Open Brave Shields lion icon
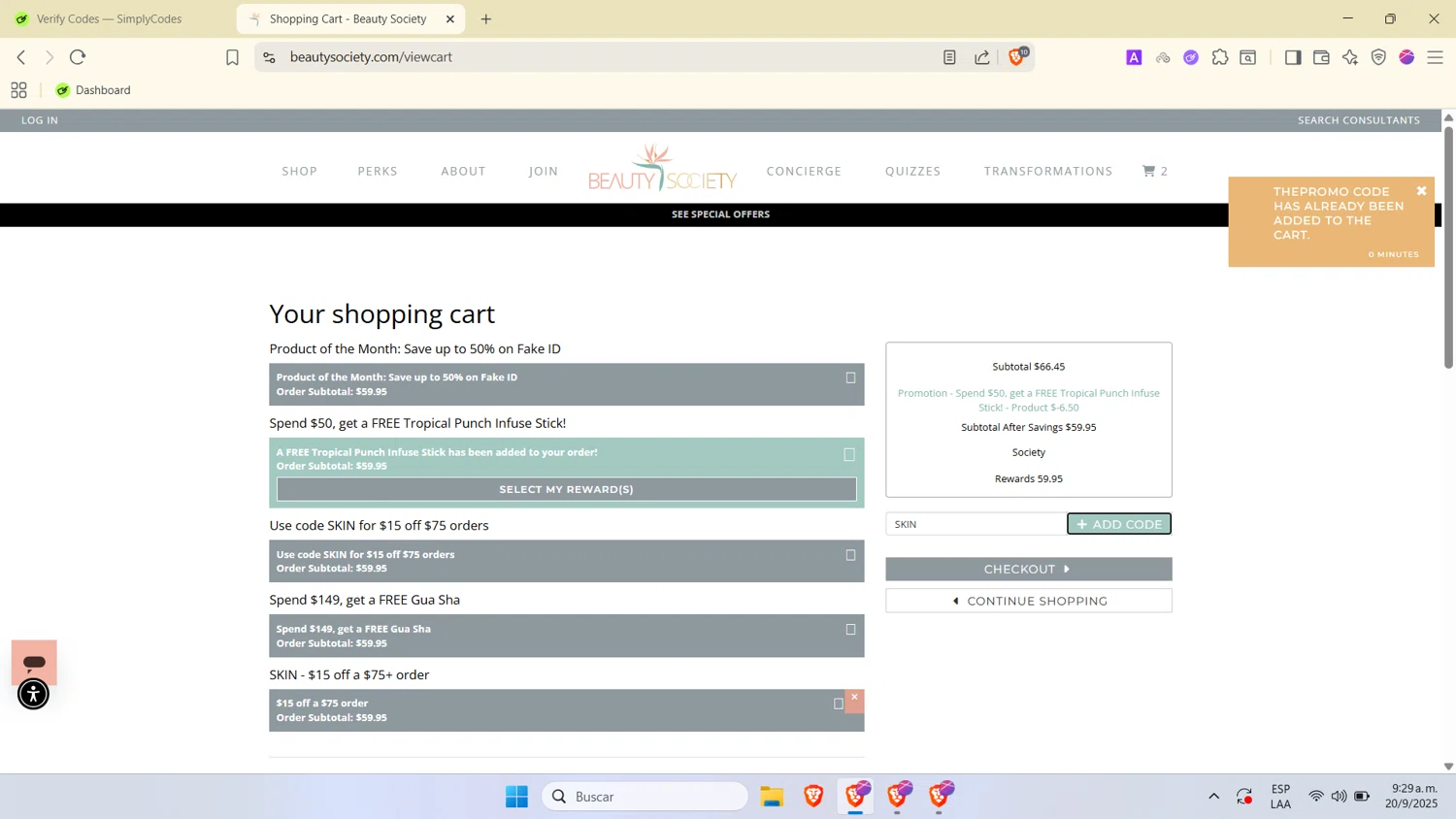 pos(1016,57)
